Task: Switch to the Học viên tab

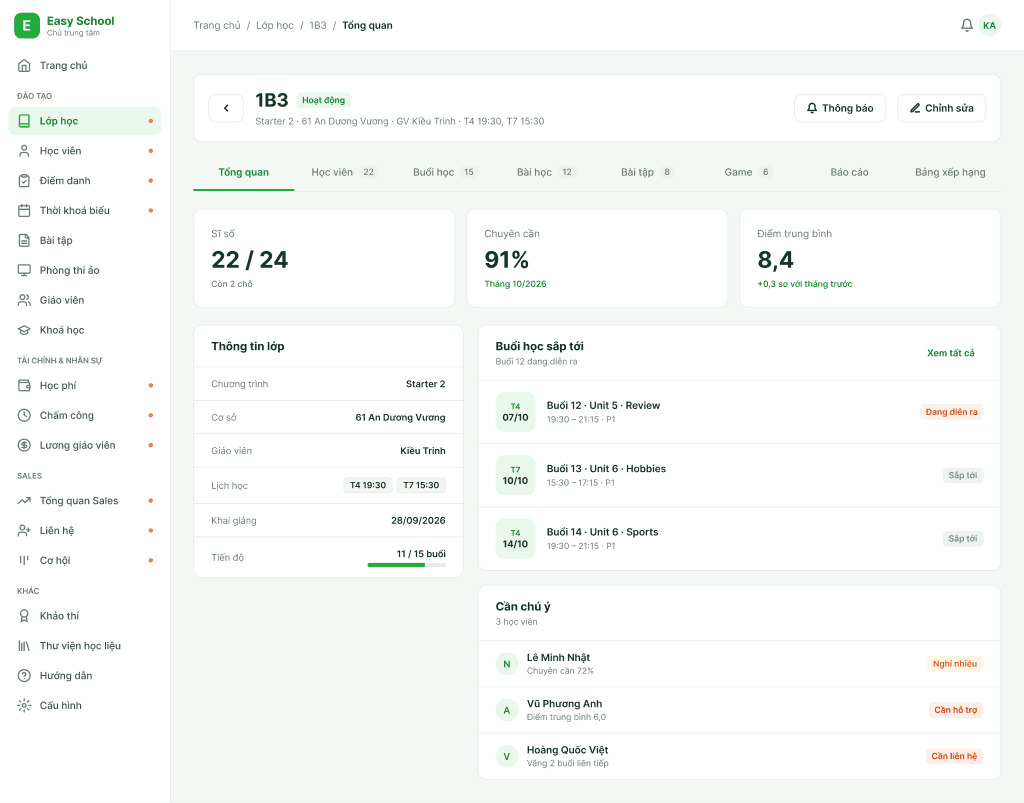Action: coord(344,172)
